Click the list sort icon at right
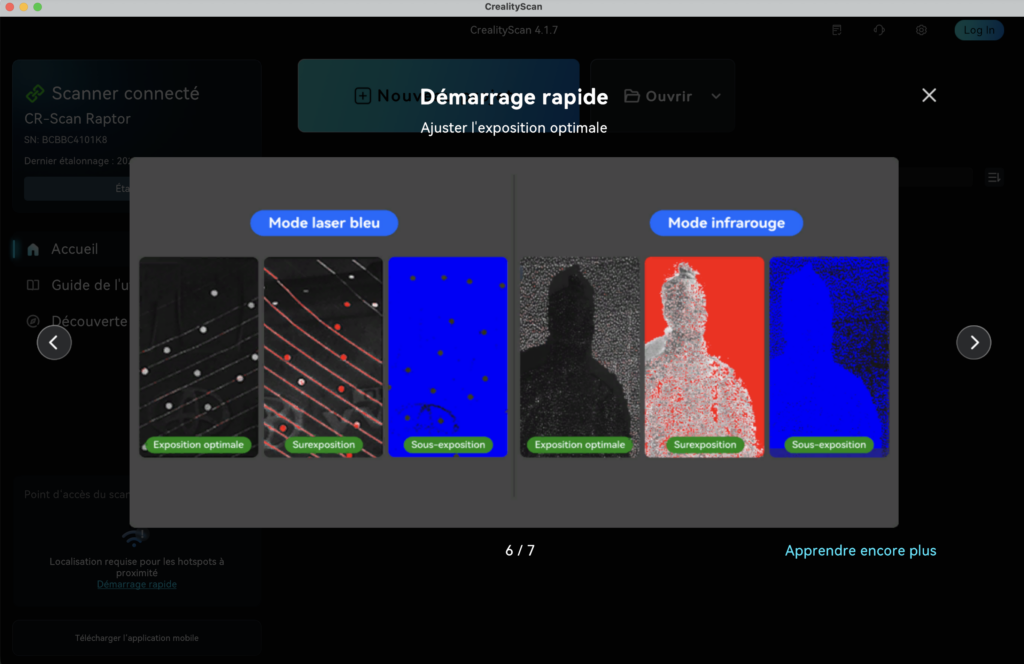Image resolution: width=1024 pixels, height=664 pixels. (x=993, y=178)
